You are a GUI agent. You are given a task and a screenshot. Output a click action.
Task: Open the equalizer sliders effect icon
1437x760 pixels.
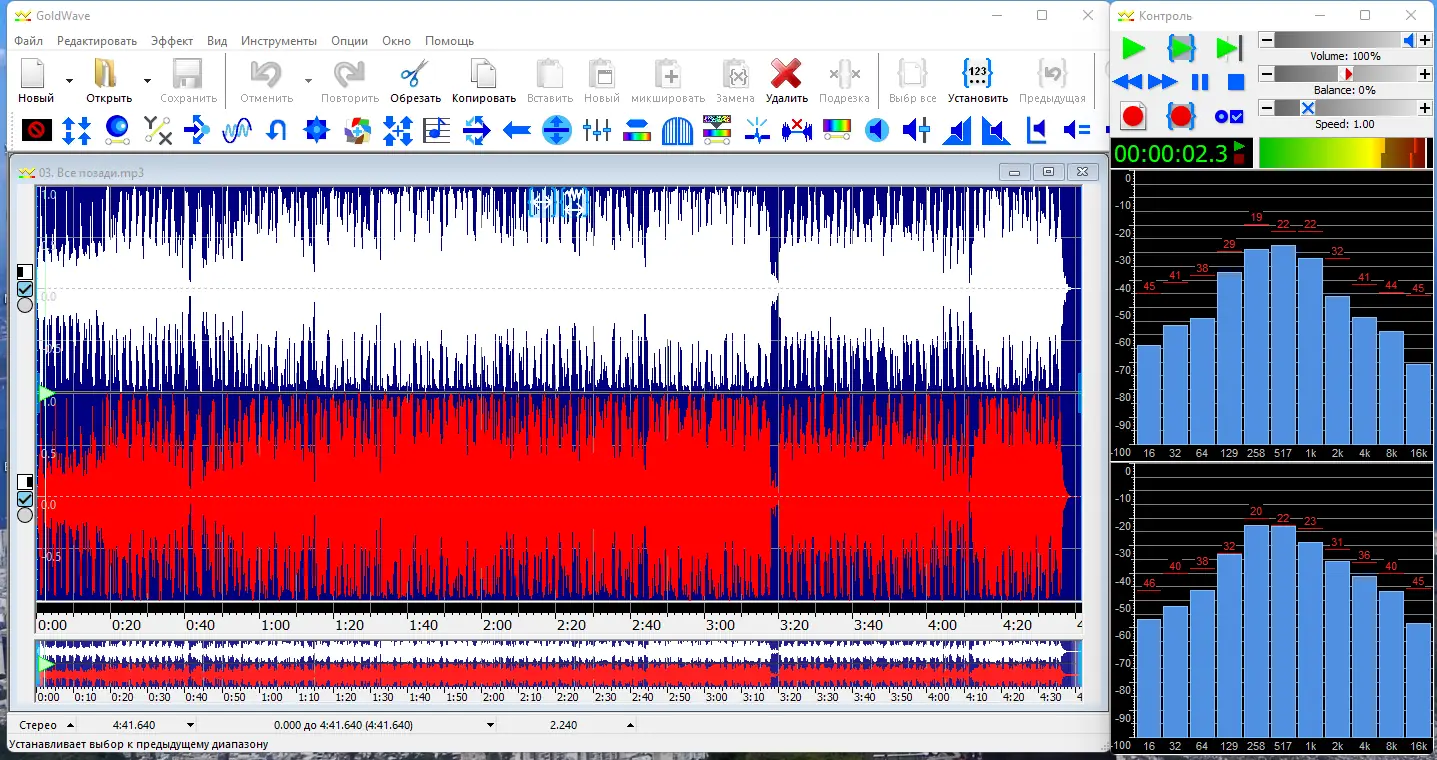point(597,130)
